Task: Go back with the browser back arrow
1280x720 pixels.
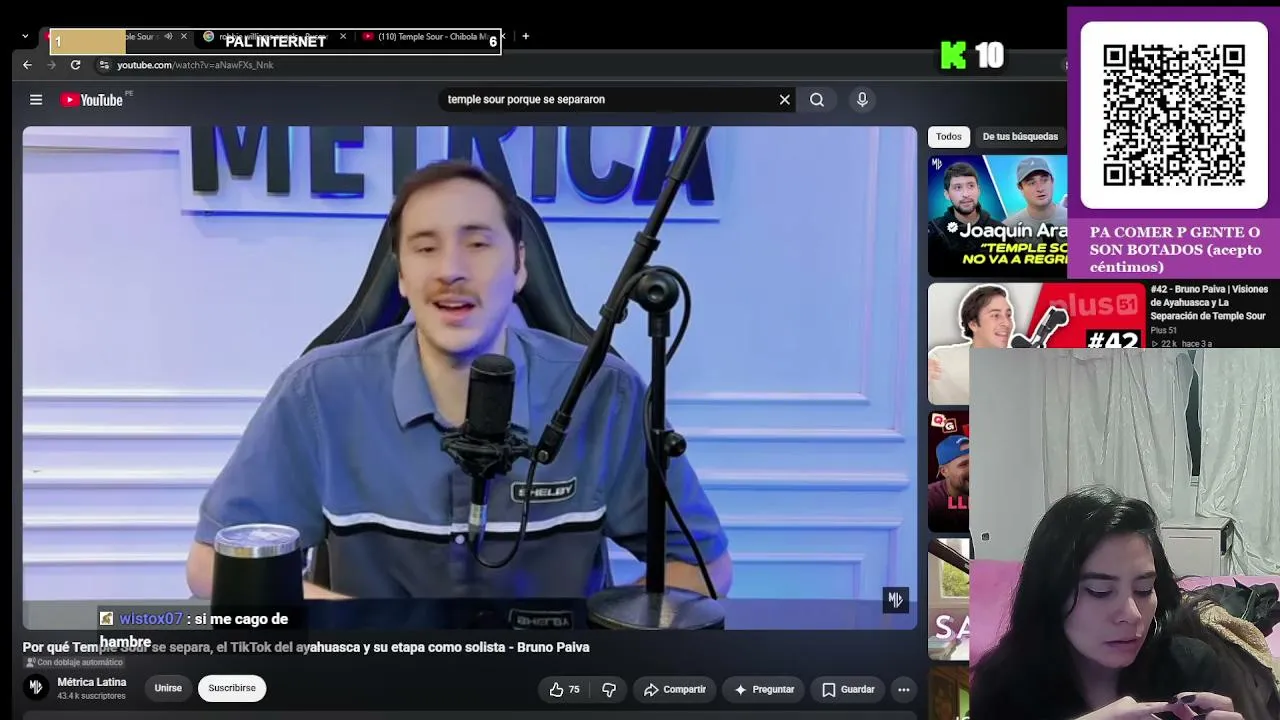Action: click(27, 65)
